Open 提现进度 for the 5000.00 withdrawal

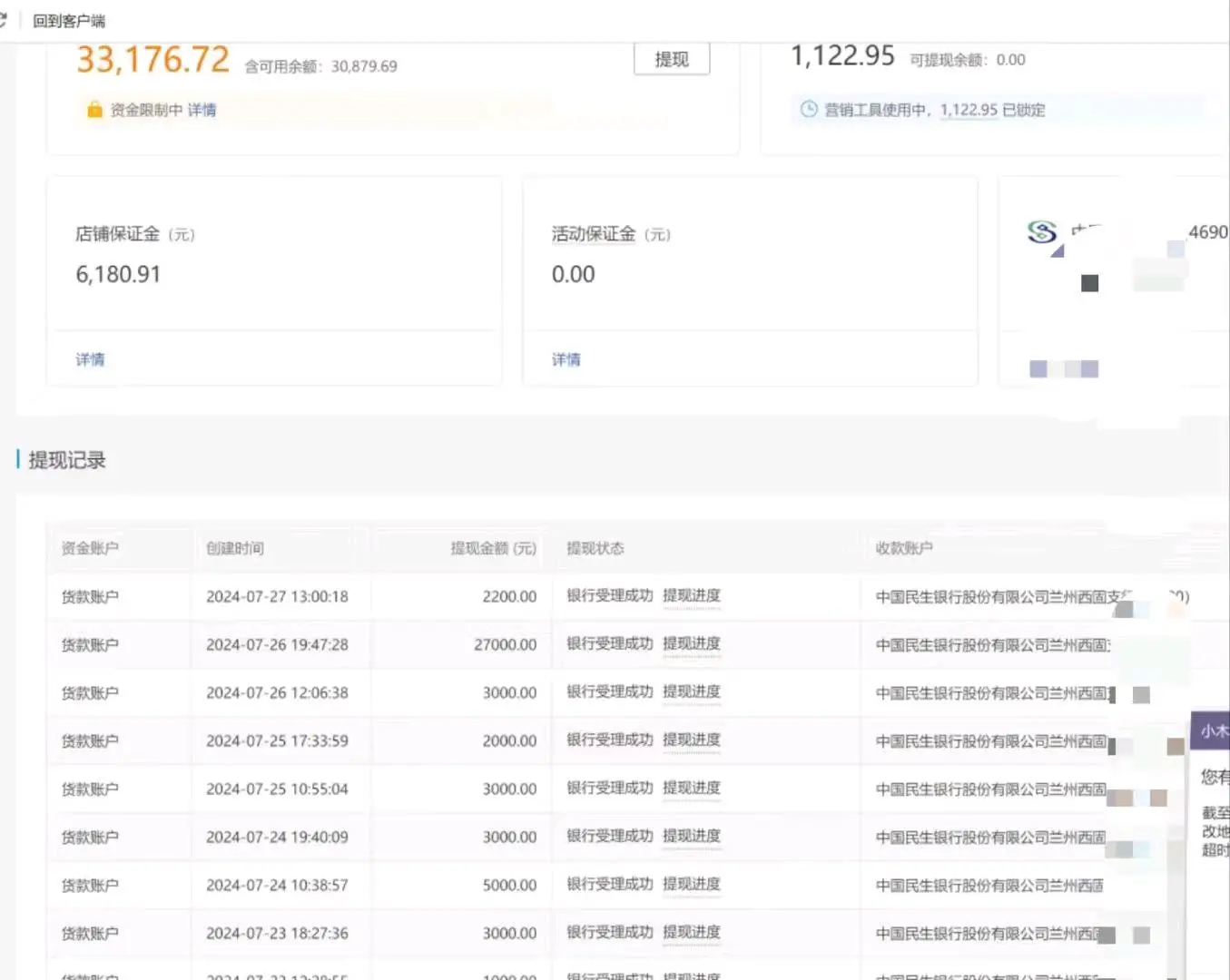(x=692, y=884)
